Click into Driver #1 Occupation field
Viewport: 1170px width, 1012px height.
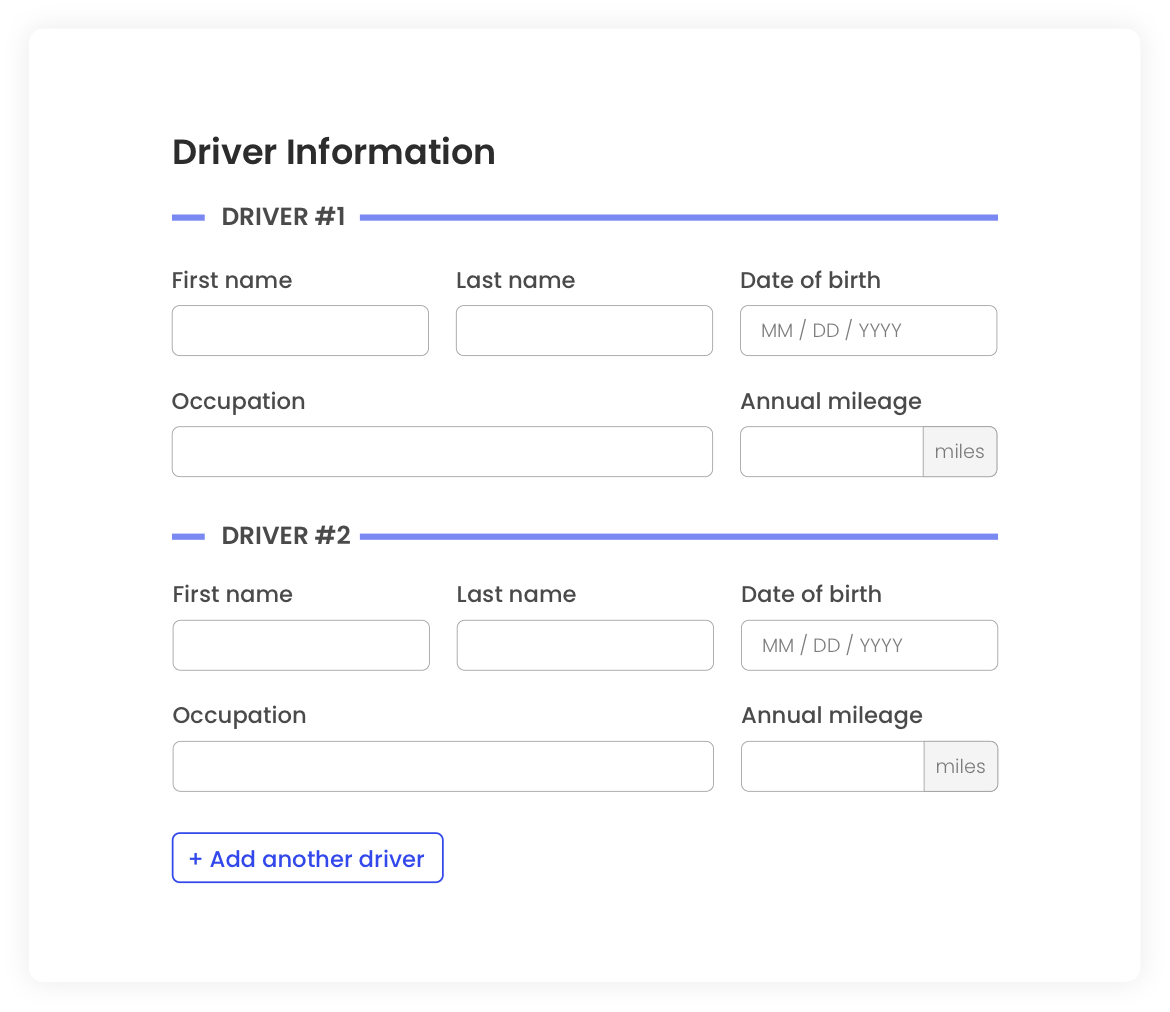[442, 452]
